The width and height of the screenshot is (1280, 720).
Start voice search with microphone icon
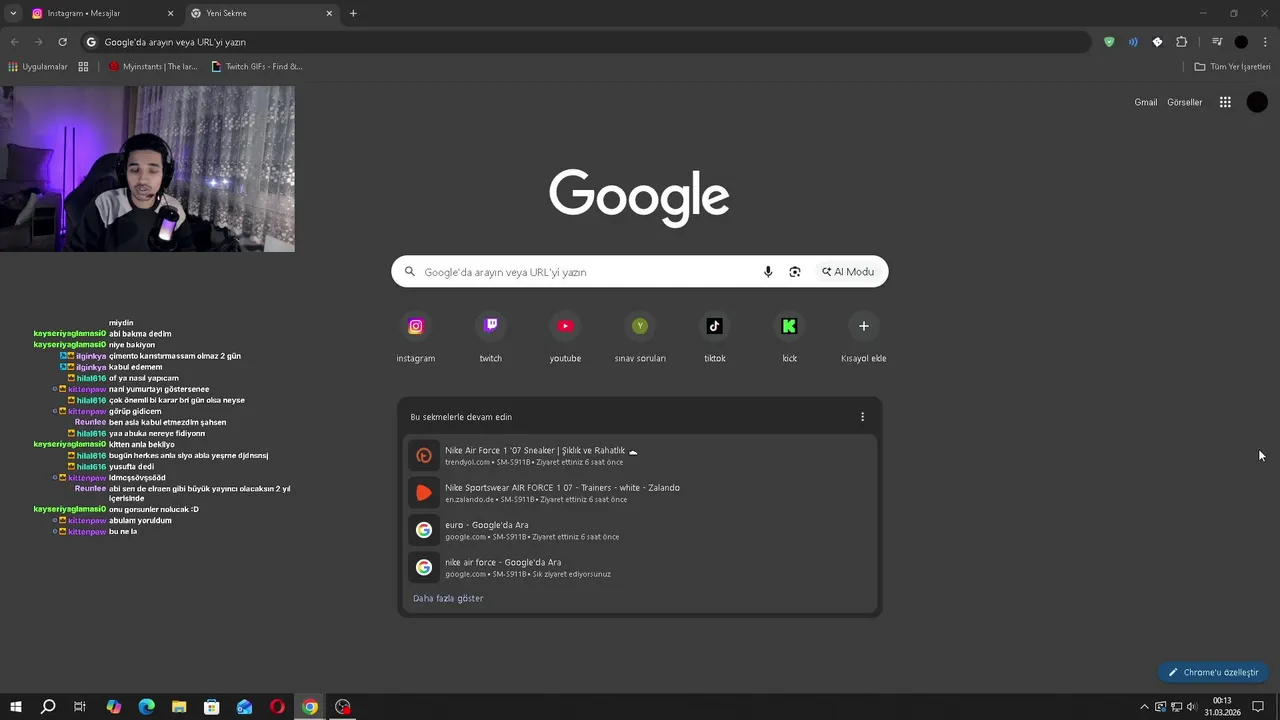(768, 272)
